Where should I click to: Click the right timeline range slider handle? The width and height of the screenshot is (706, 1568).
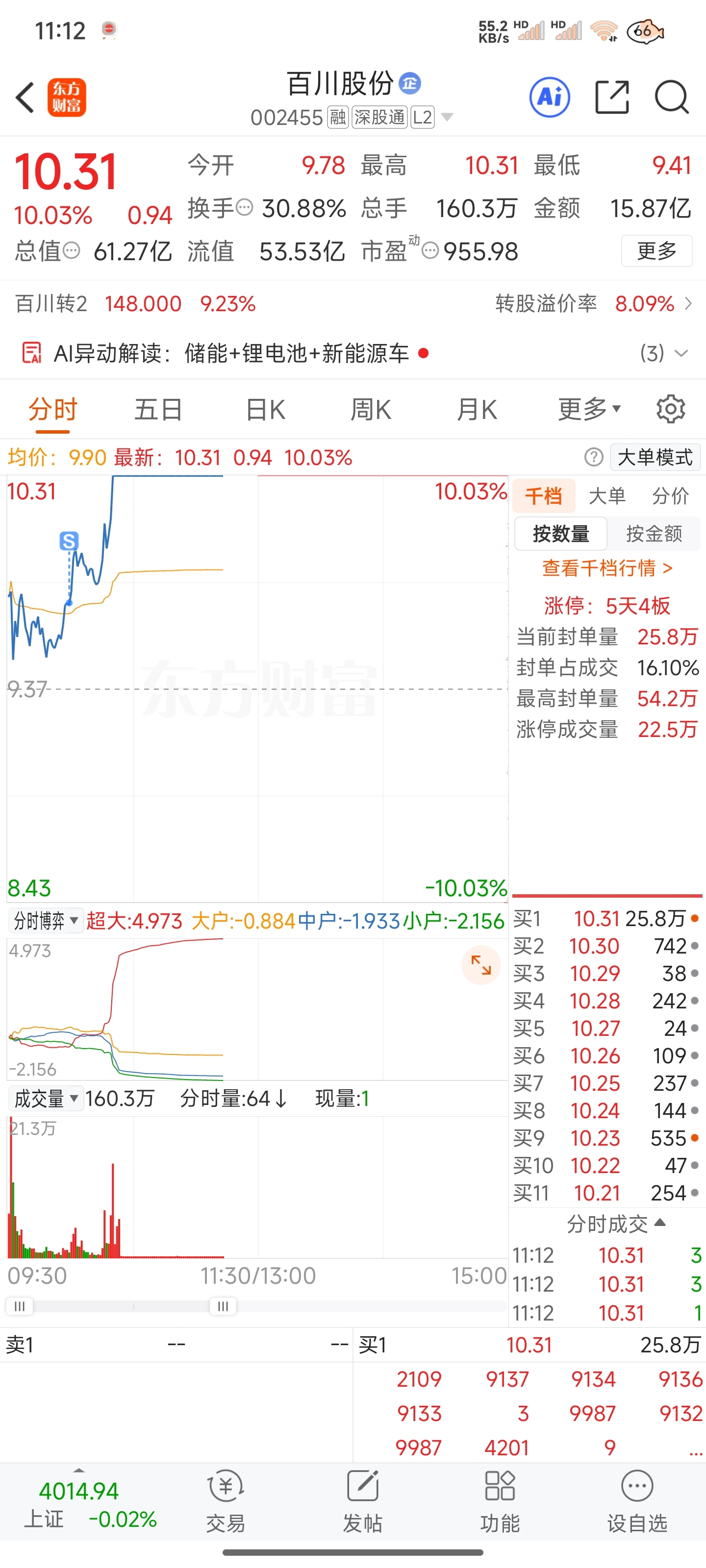coord(223,1306)
